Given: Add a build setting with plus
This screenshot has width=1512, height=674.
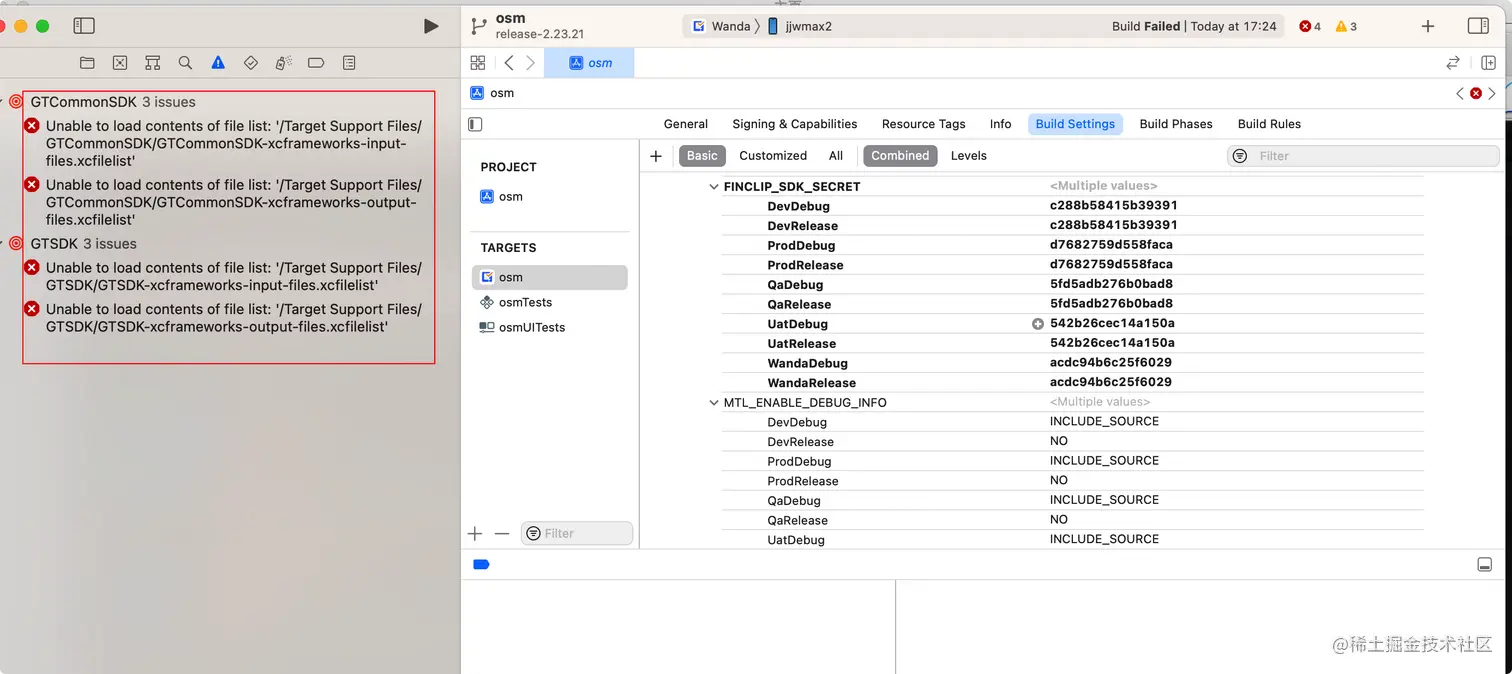Looking at the screenshot, I should 656,156.
